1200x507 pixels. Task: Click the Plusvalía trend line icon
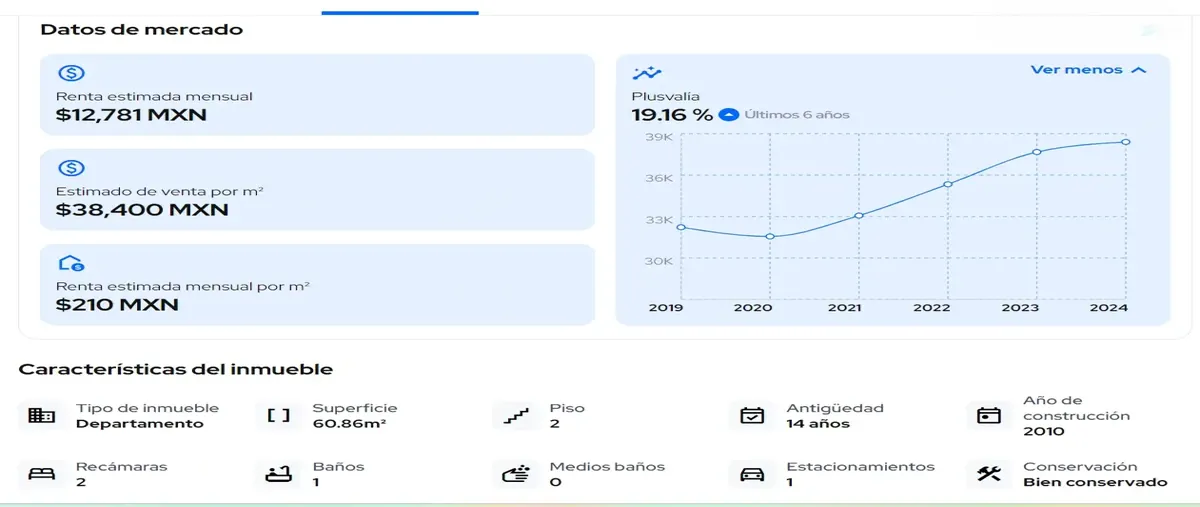coord(647,72)
